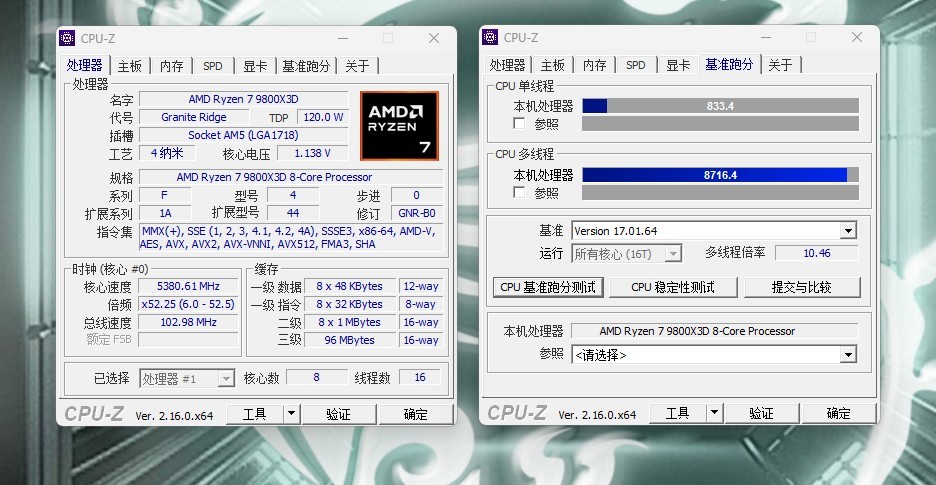
Task: Open 关于 tab in right window
Action: click(x=780, y=65)
